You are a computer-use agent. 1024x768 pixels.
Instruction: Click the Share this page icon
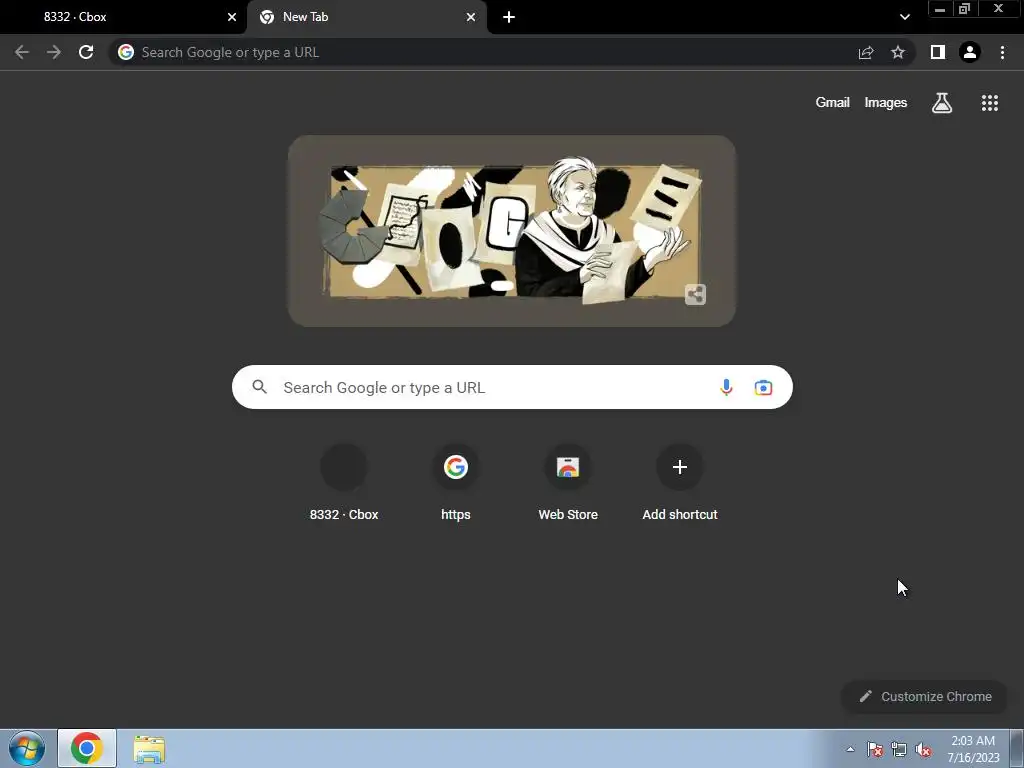[866, 52]
